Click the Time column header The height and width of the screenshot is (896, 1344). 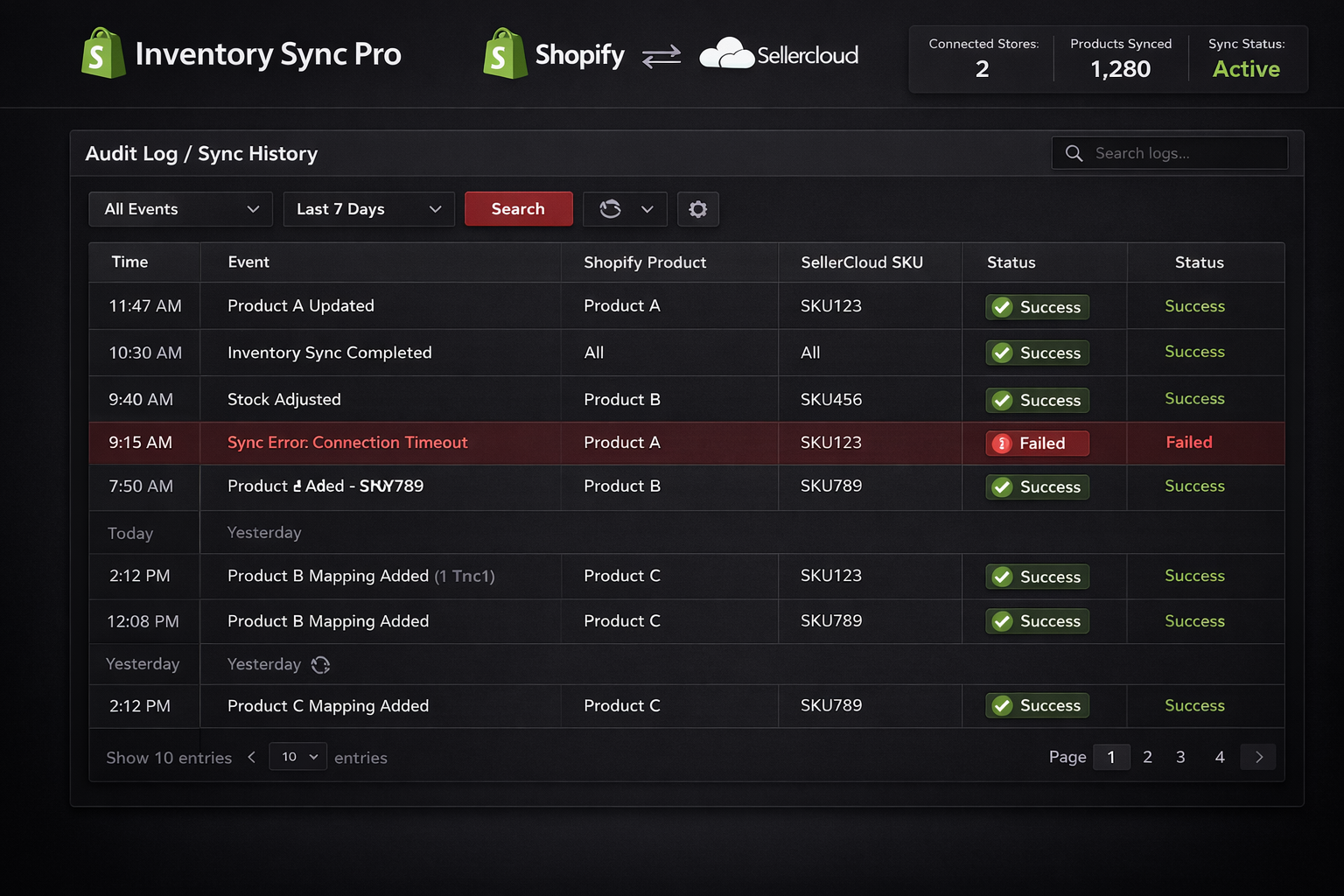(129, 262)
